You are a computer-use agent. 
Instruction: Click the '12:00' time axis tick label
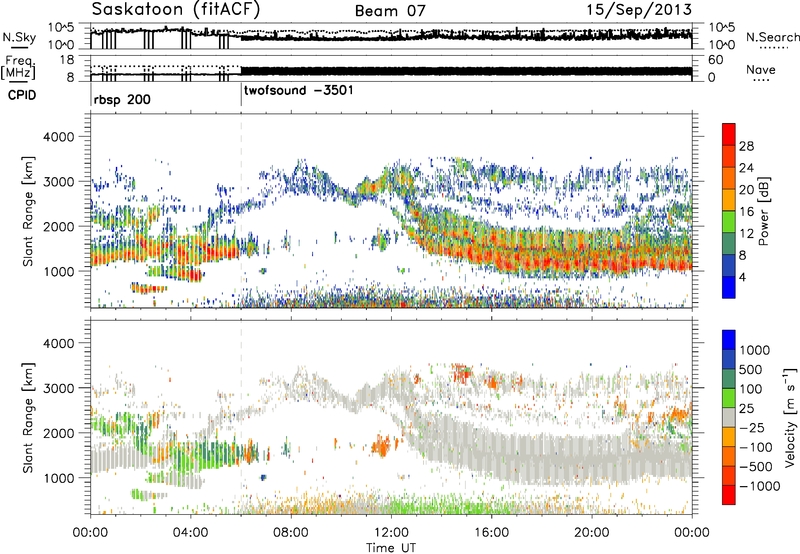pos(391,533)
